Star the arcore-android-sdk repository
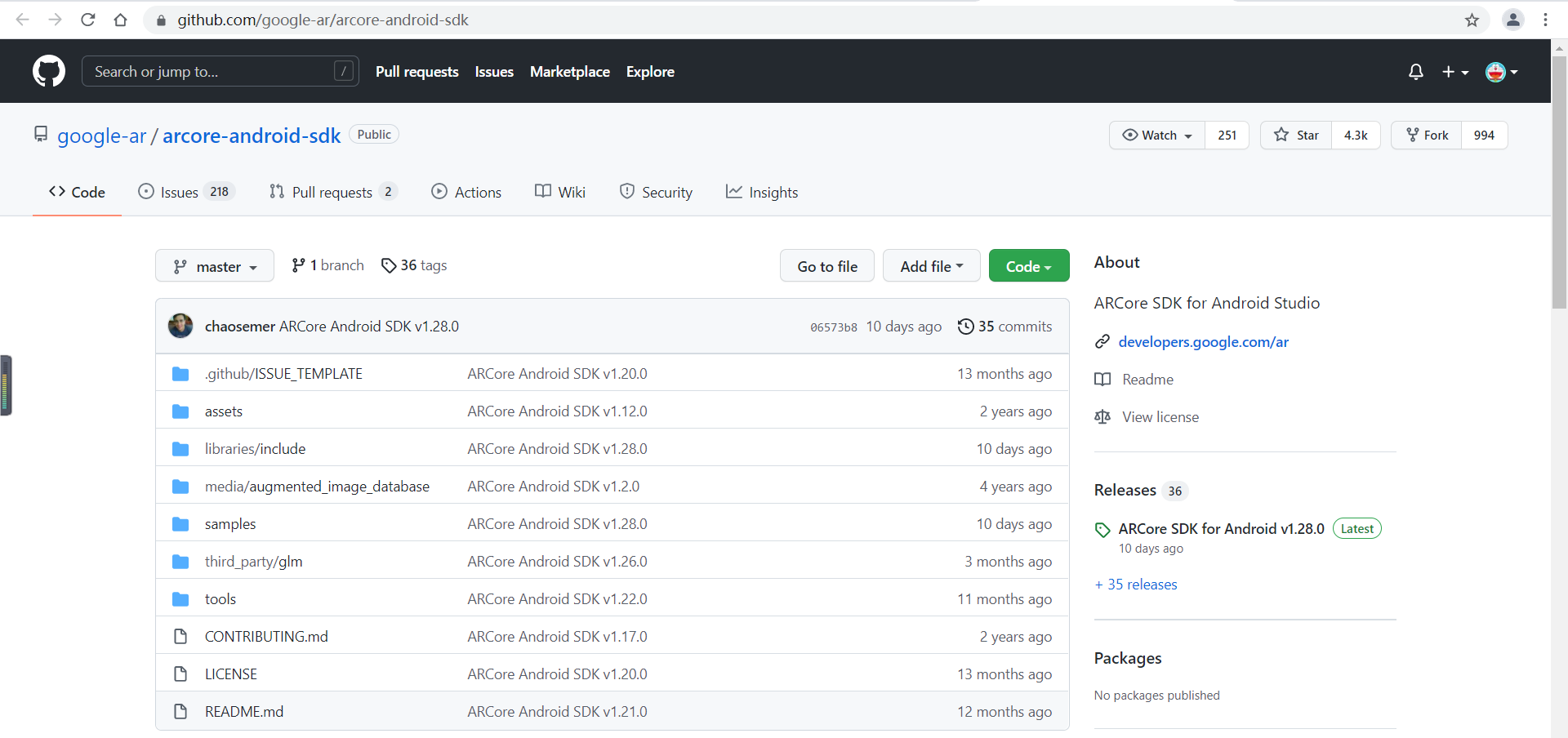Image resolution: width=1568 pixels, height=738 pixels. 1296,136
